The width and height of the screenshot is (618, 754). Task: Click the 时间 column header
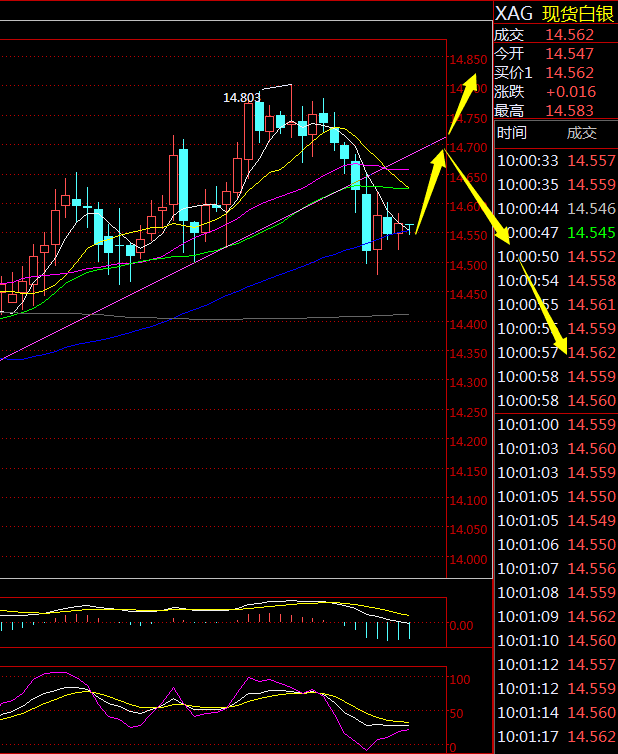(512, 132)
